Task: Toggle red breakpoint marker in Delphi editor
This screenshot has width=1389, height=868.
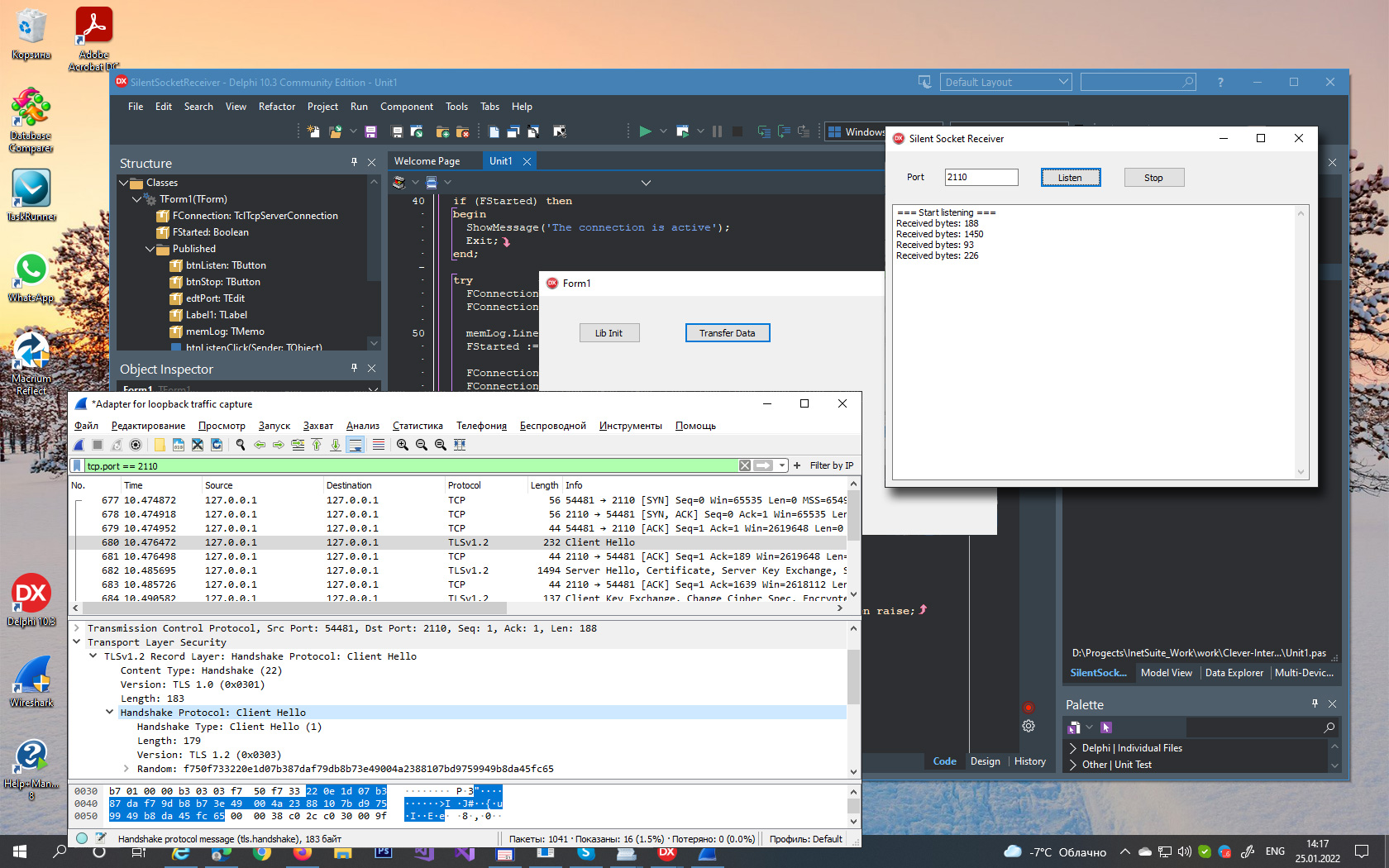Action: [1029, 707]
